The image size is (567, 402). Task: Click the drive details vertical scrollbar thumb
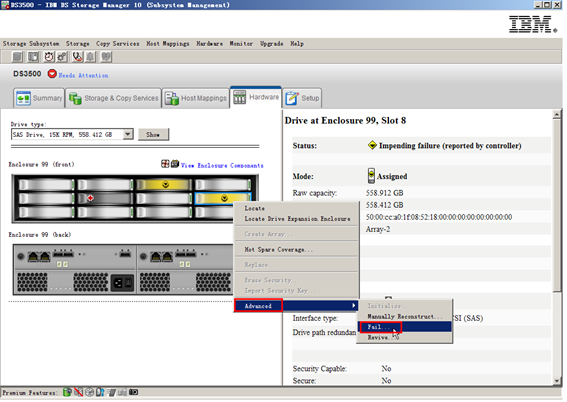click(557, 204)
